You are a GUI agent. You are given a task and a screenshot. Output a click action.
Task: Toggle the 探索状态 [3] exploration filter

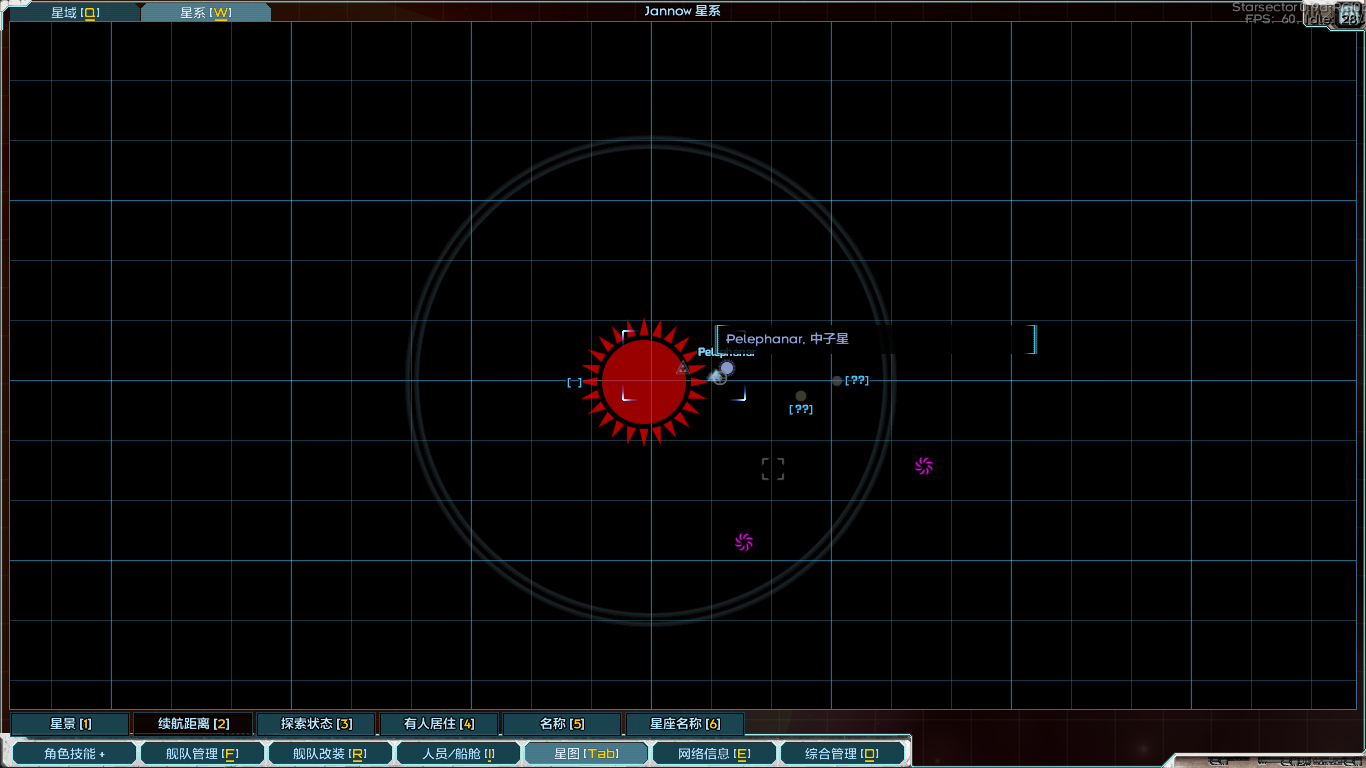pyautogui.click(x=316, y=724)
